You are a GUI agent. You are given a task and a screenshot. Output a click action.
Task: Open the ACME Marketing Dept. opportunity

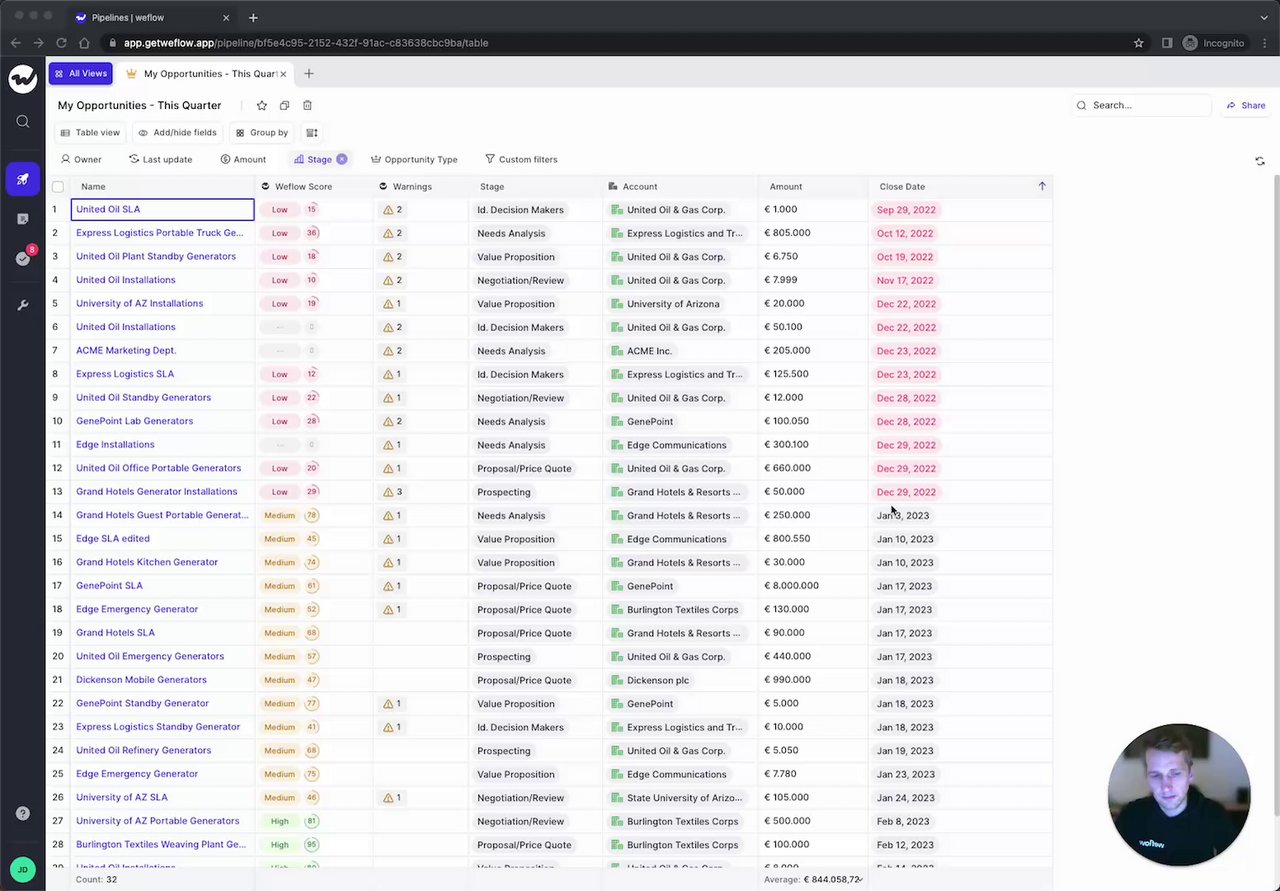[x=126, y=351]
